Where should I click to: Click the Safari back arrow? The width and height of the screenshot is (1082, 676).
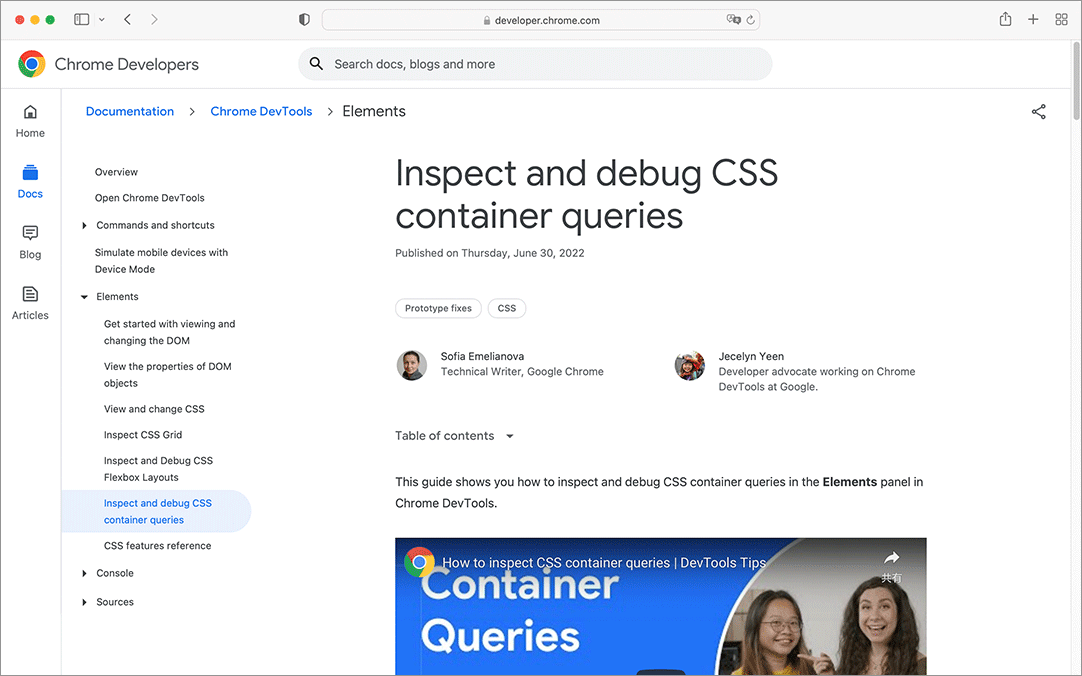click(x=128, y=20)
